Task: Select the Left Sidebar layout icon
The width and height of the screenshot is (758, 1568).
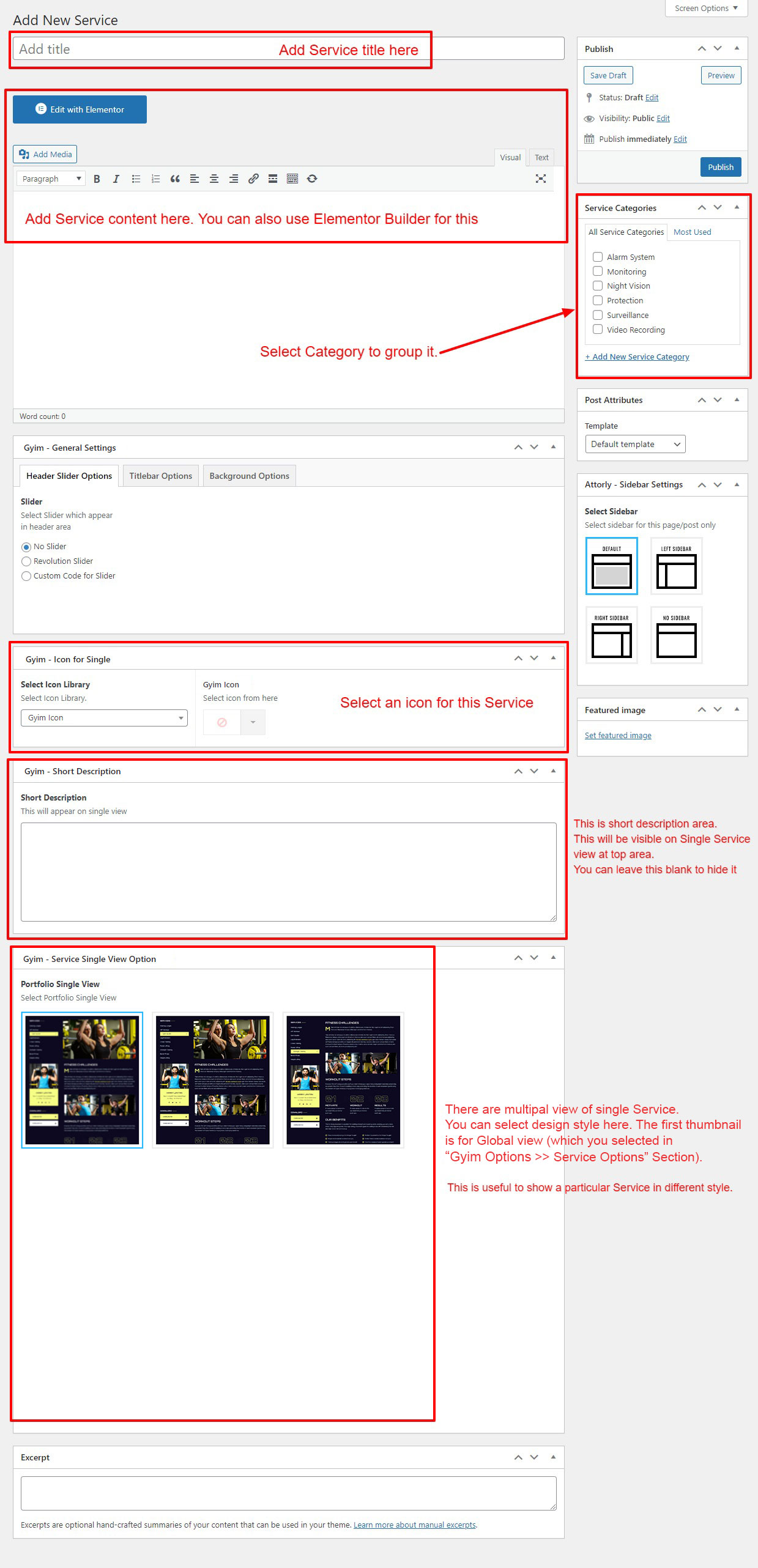Action: [676, 566]
